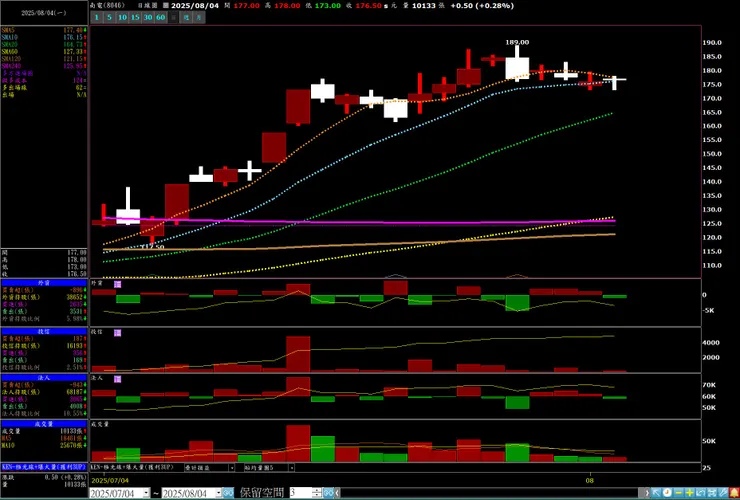Image resolution: width=740 pixels, height=500 pixels.
Task: Open the end date 2025/08/04 dropdown arrow
Action: pyautogui.click(x=219, y=493)
